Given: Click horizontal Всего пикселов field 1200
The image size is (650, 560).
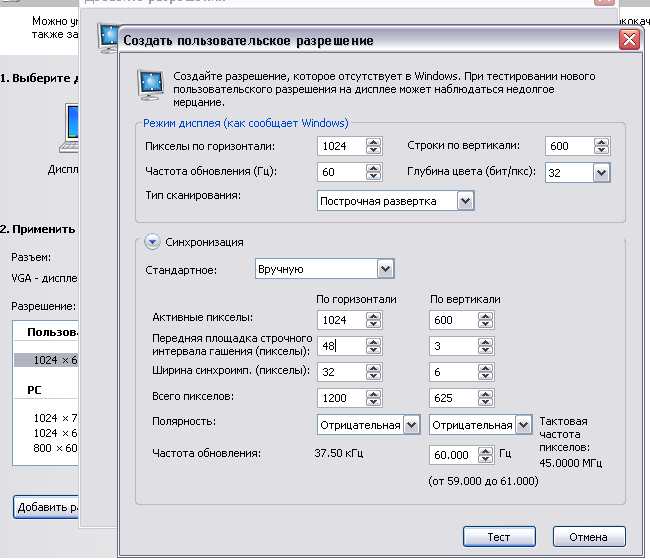Looking at the screenshot, I should click(x=340, y=398).
